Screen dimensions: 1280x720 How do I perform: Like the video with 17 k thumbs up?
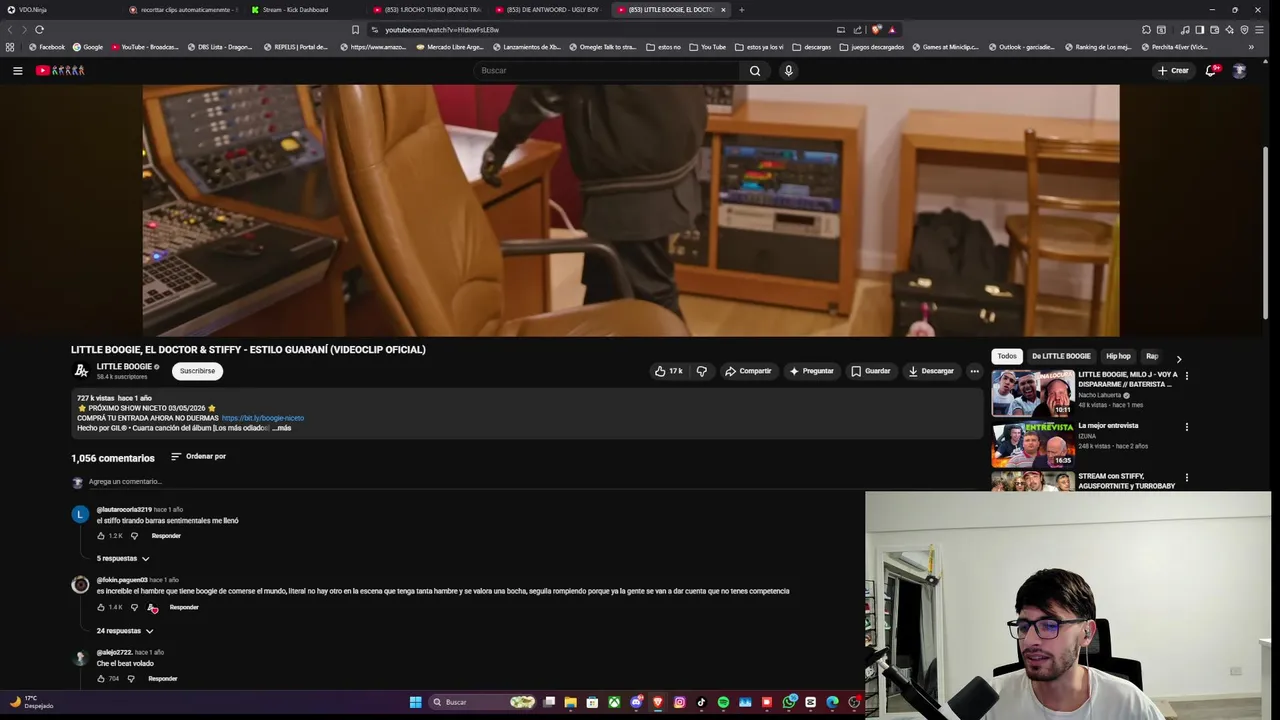coord(668,371)
